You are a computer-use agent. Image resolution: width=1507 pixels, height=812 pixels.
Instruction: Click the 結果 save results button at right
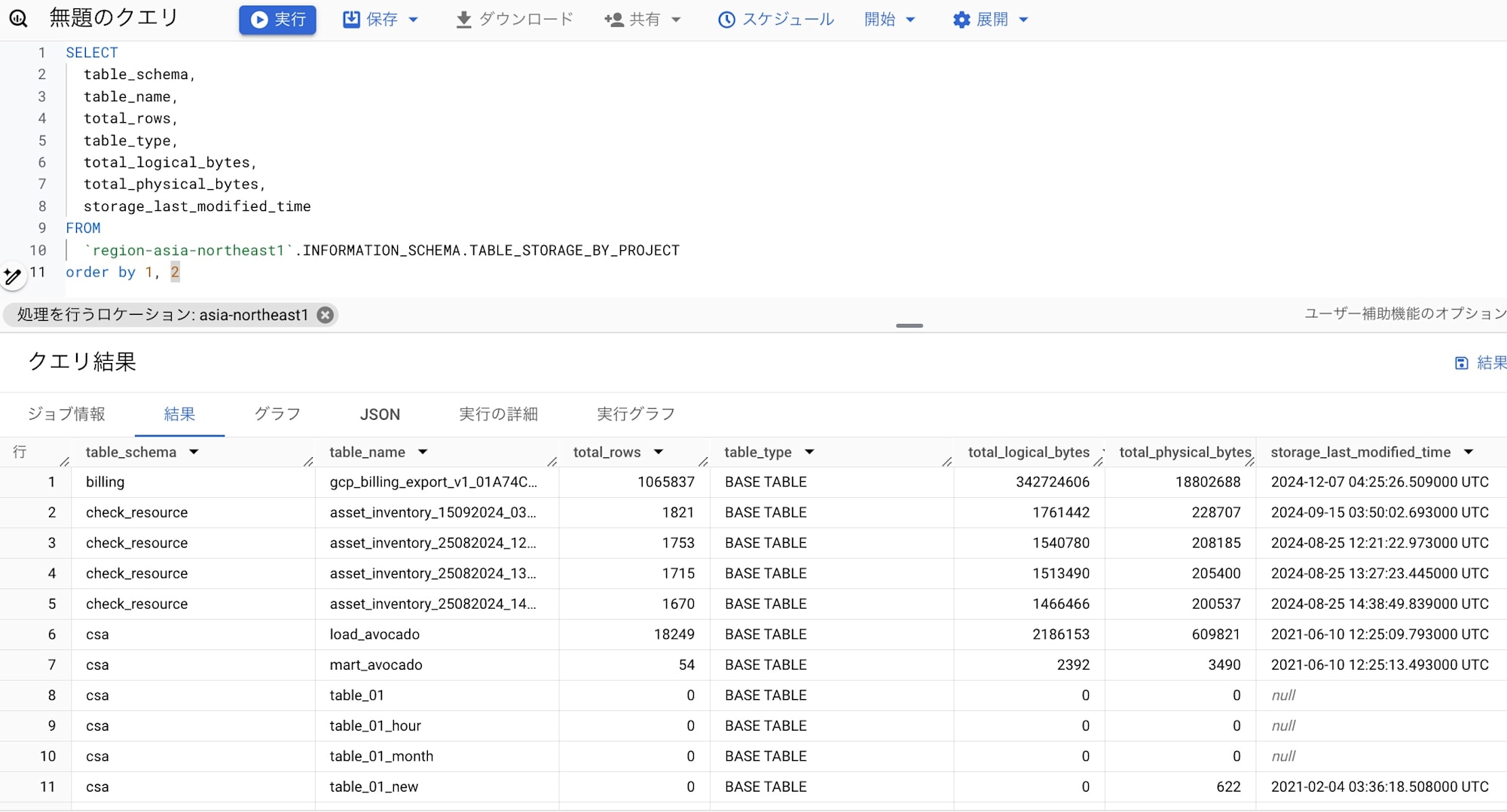coord(1480,363)
